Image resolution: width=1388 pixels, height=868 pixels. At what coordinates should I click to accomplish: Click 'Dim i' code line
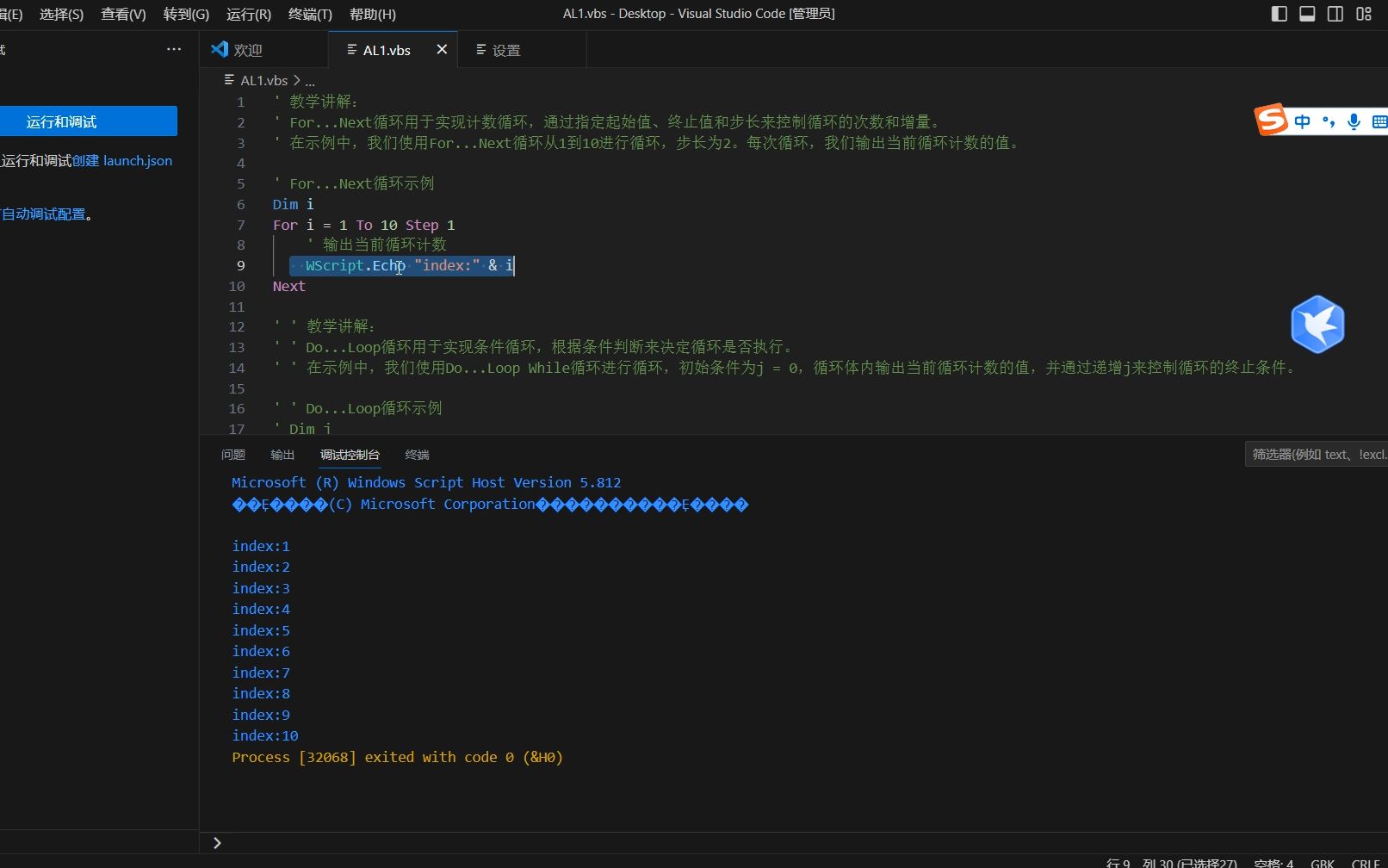coord(293,204)
